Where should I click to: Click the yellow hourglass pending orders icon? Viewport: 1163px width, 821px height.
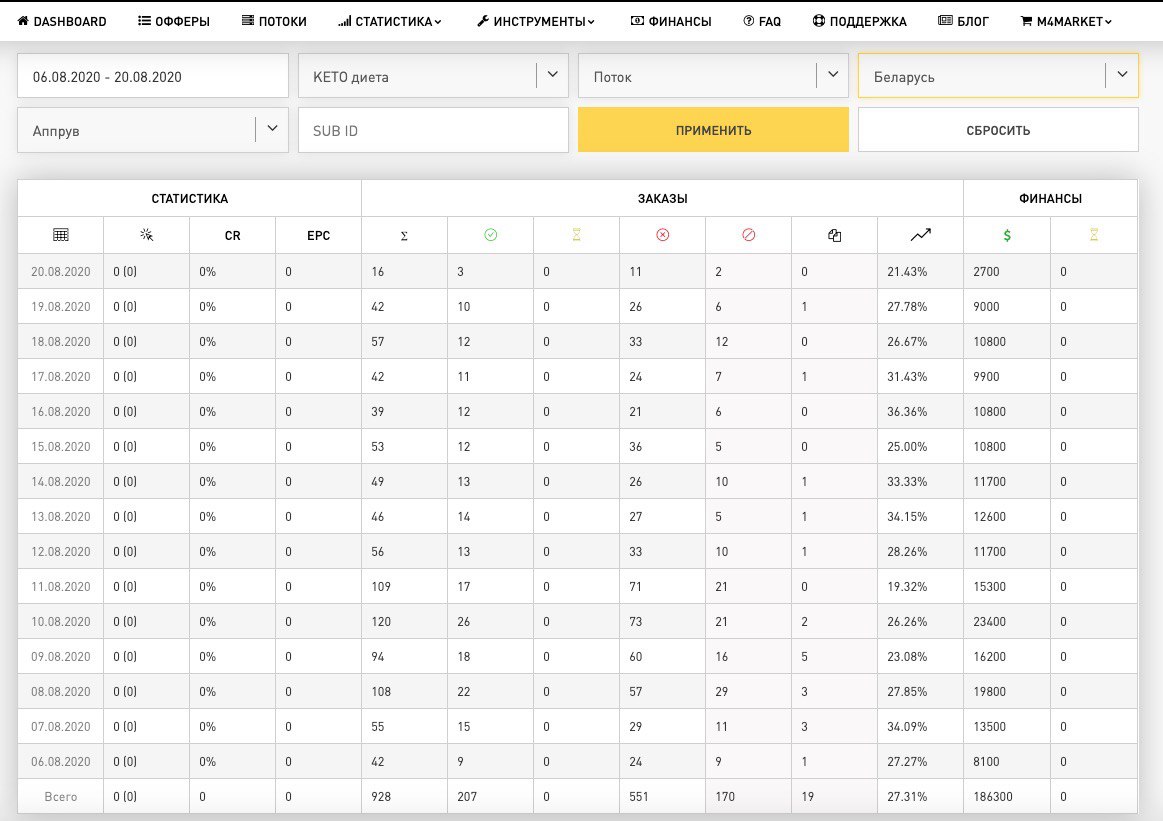tap(576, 234)
